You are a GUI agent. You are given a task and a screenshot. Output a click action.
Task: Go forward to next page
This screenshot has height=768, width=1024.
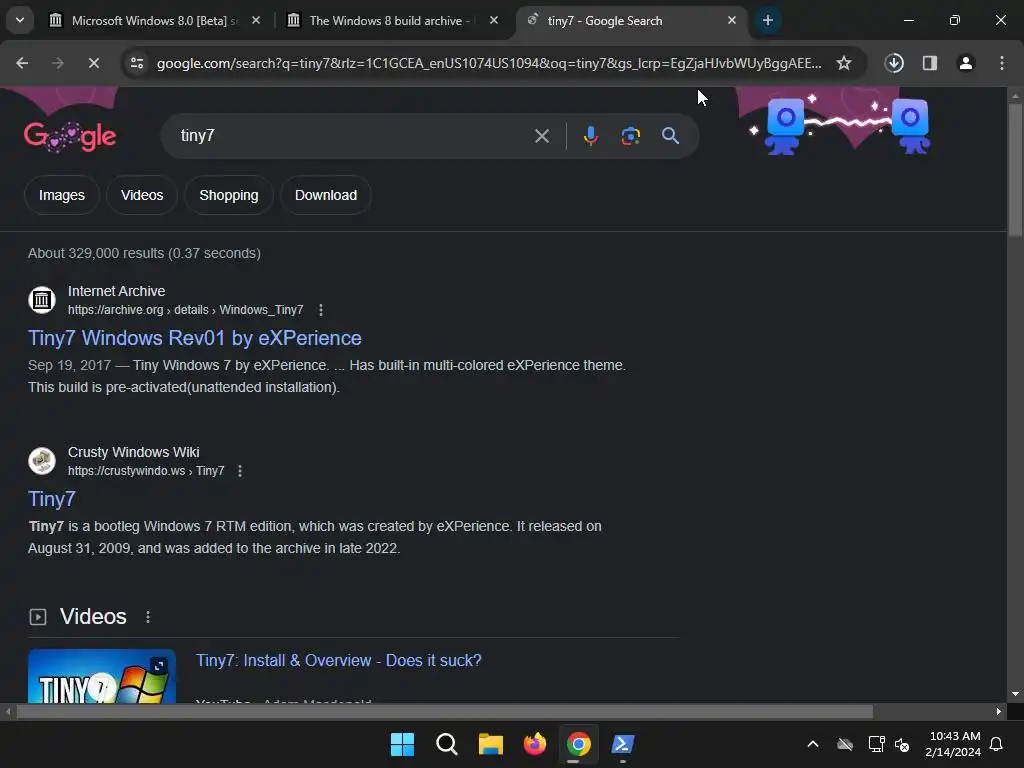pos(58,63)
